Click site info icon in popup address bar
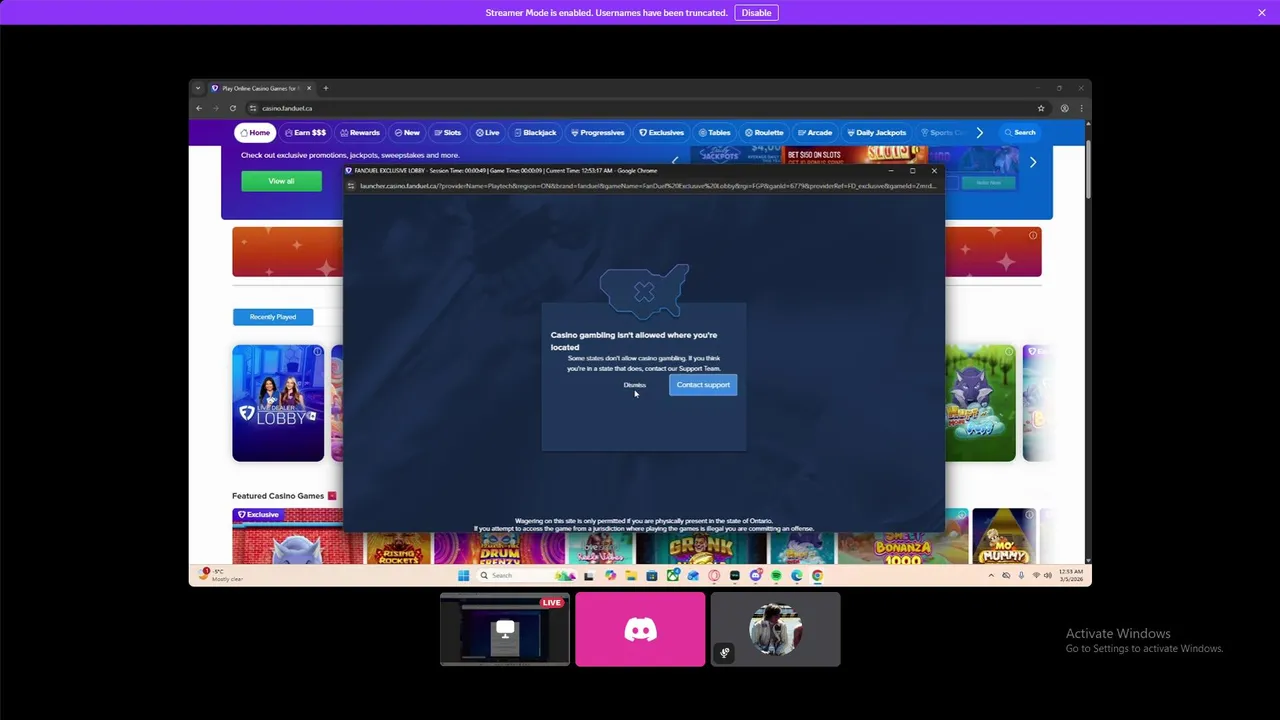1280x720 pixels. (351, 186)
